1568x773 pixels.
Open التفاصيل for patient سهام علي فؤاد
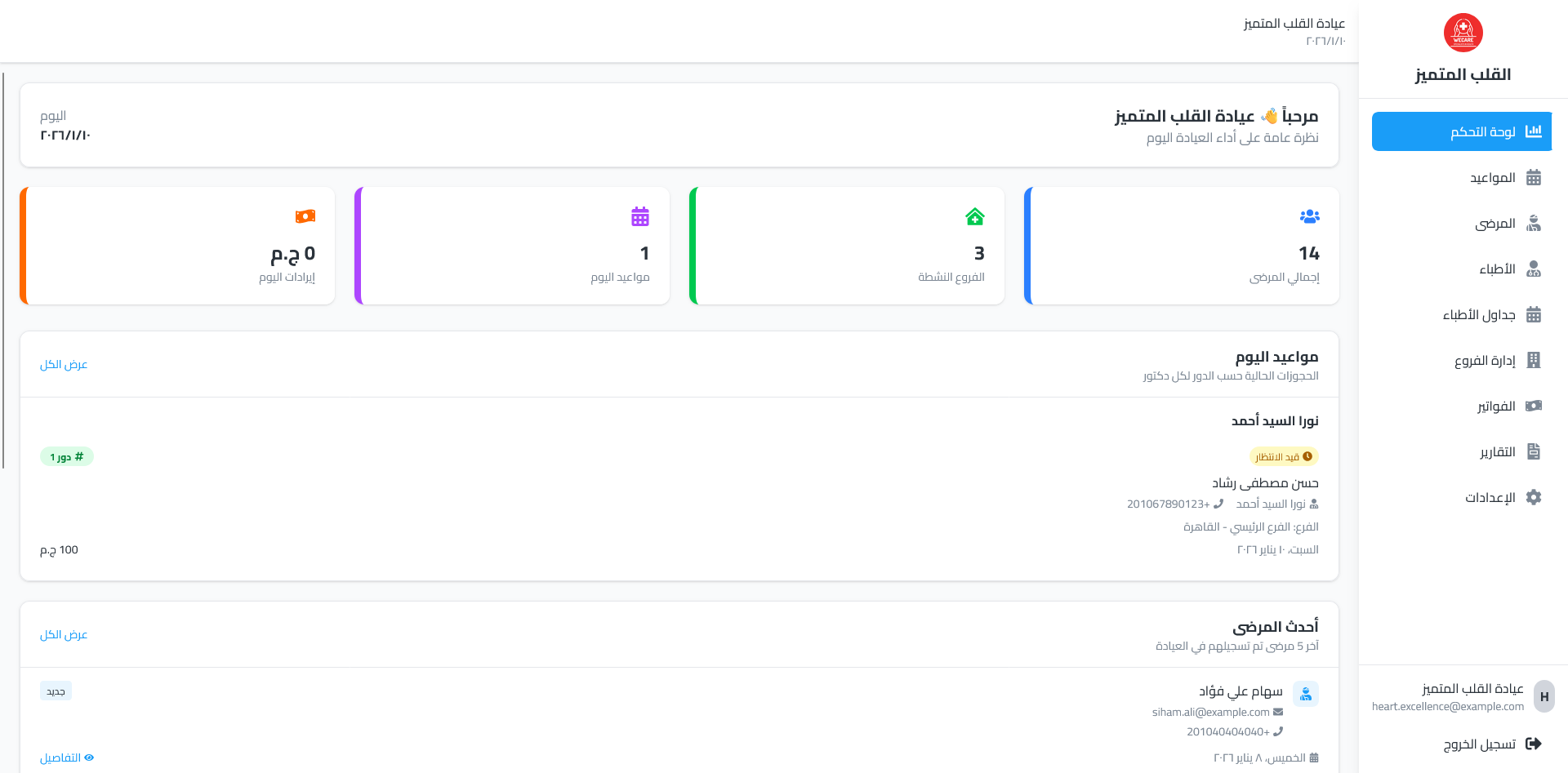point(67,757)
